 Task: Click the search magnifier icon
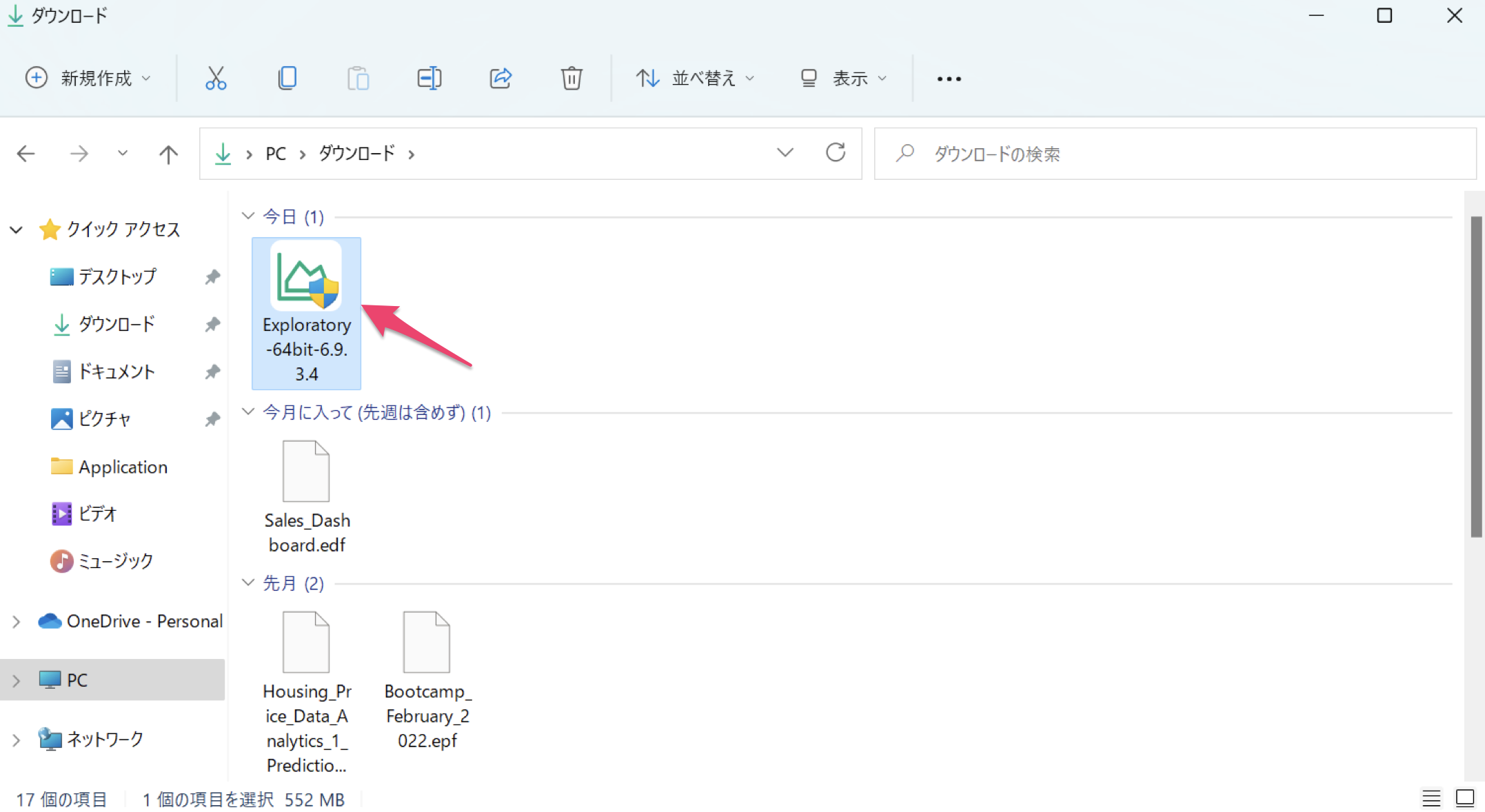tap(905, 152)
